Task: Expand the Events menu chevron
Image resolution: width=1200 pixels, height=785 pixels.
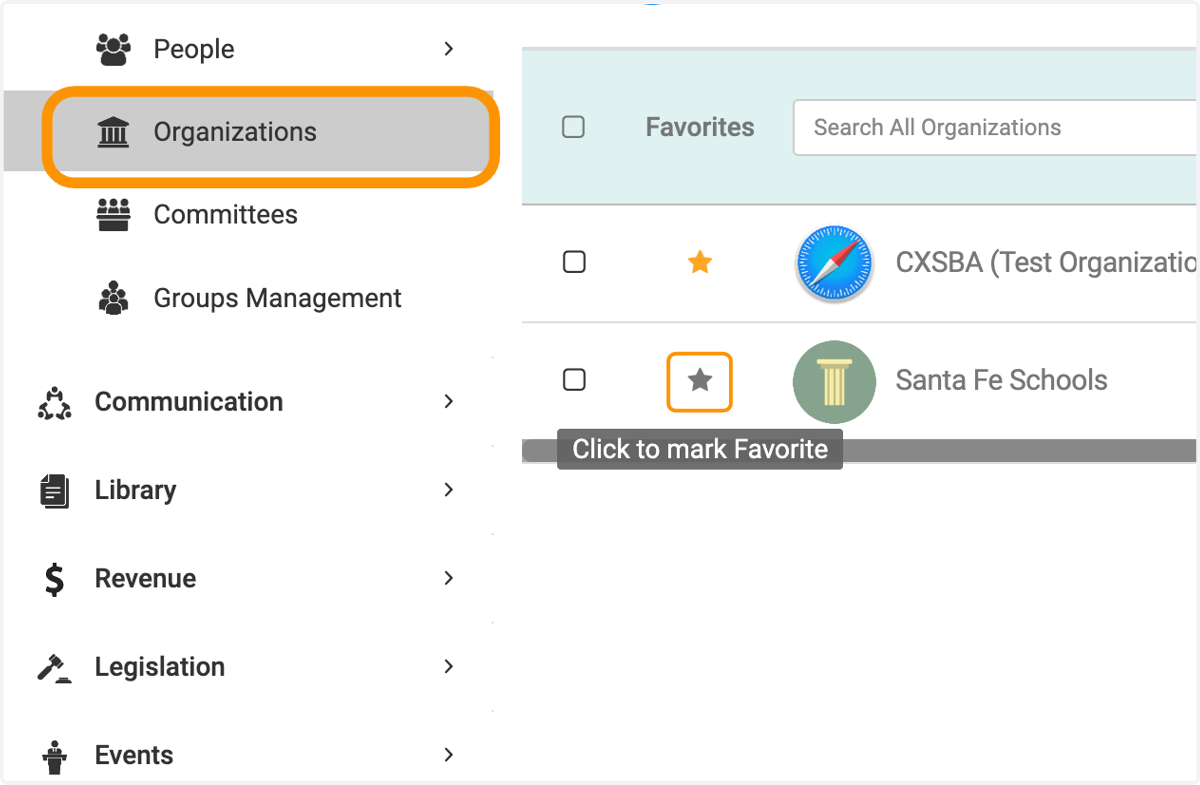Action: point(449,754)
